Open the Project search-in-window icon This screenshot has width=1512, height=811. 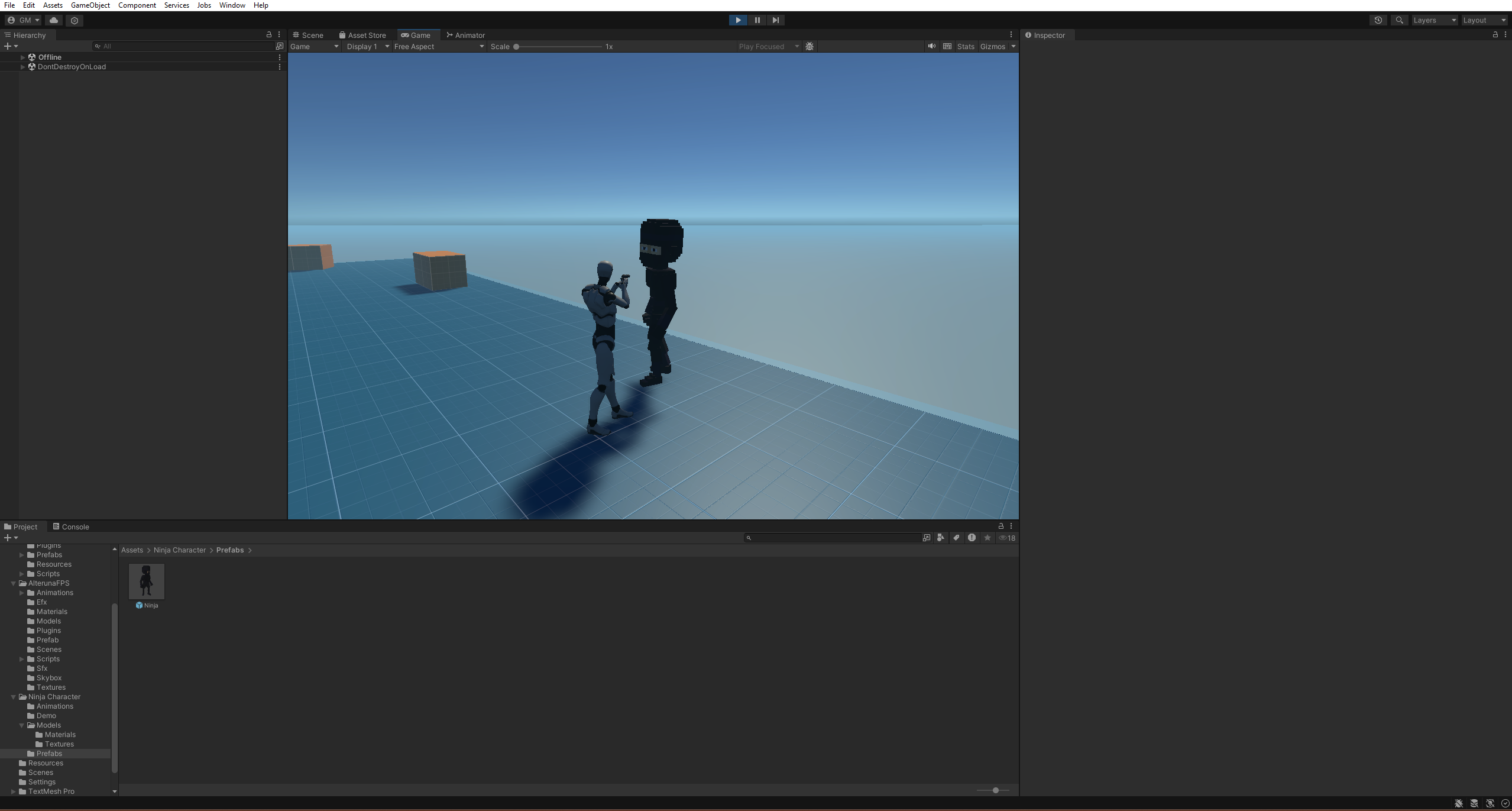(x=927, y=538)
